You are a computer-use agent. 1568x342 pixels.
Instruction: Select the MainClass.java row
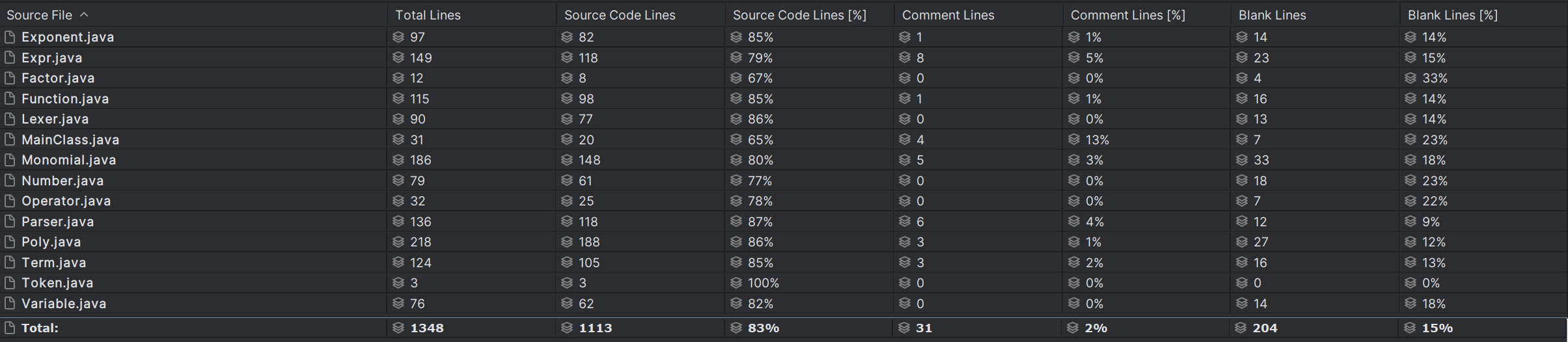(784, 140)
